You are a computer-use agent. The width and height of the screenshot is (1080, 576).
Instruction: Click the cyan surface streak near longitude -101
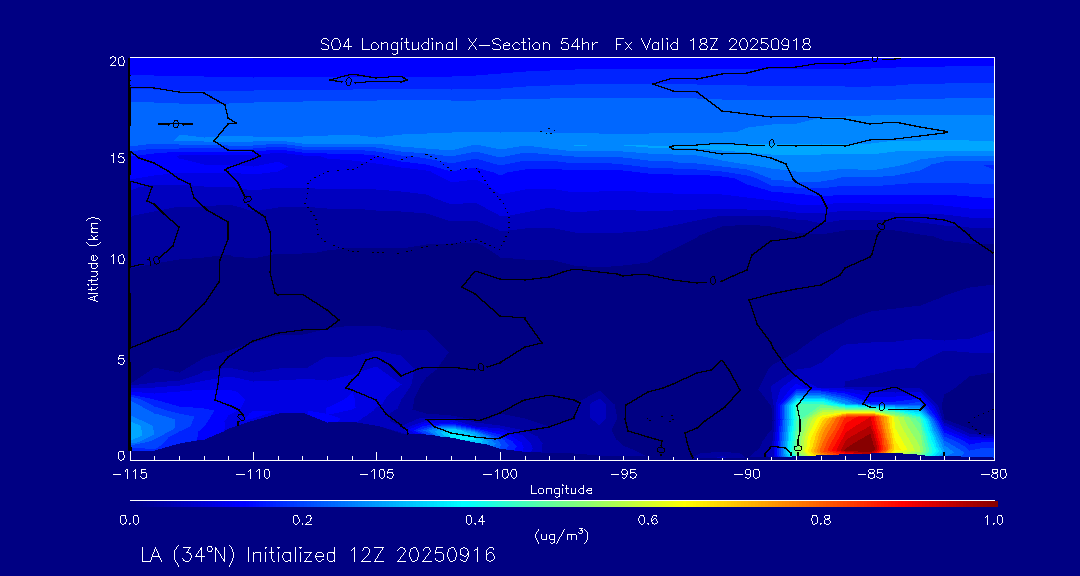click(470, 434)
